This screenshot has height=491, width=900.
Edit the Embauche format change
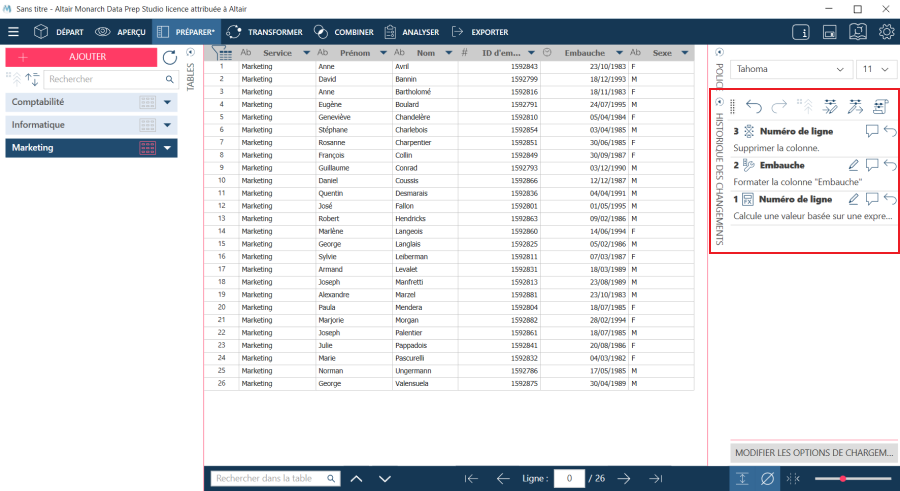pos(854,165)
